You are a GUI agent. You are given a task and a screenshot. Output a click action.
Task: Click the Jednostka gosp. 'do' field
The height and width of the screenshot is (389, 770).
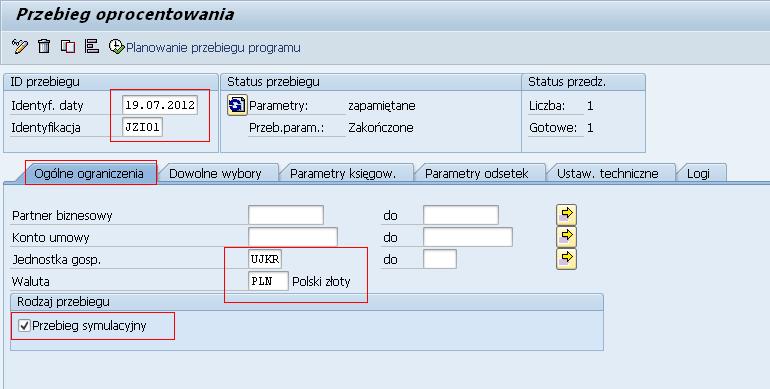click(x=440, y=259)
